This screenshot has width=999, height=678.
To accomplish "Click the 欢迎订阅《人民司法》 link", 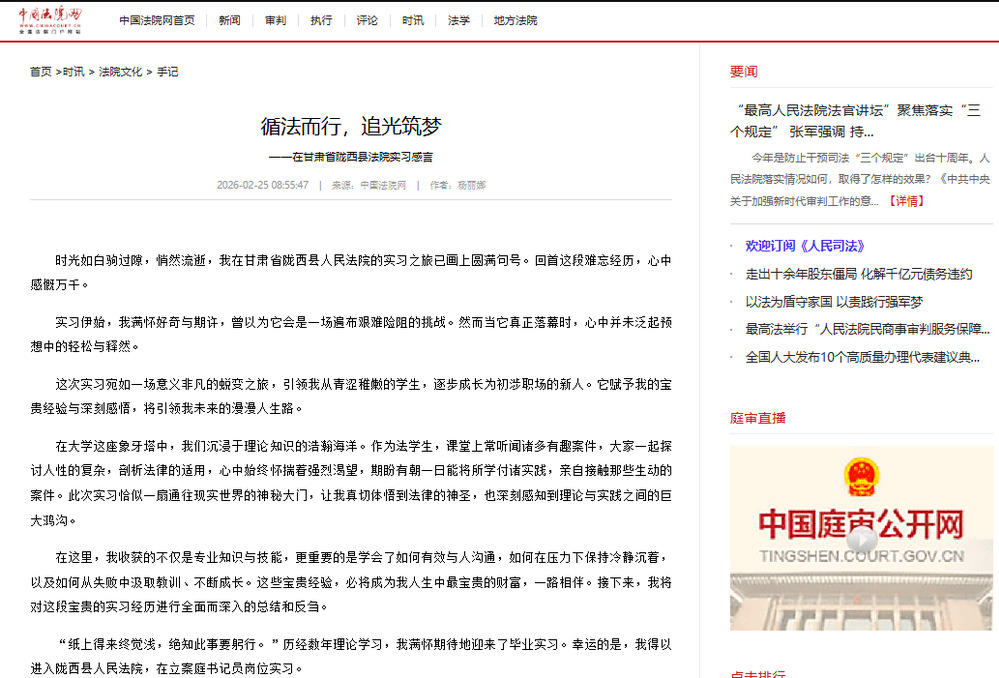I will [x=804, y=246].
